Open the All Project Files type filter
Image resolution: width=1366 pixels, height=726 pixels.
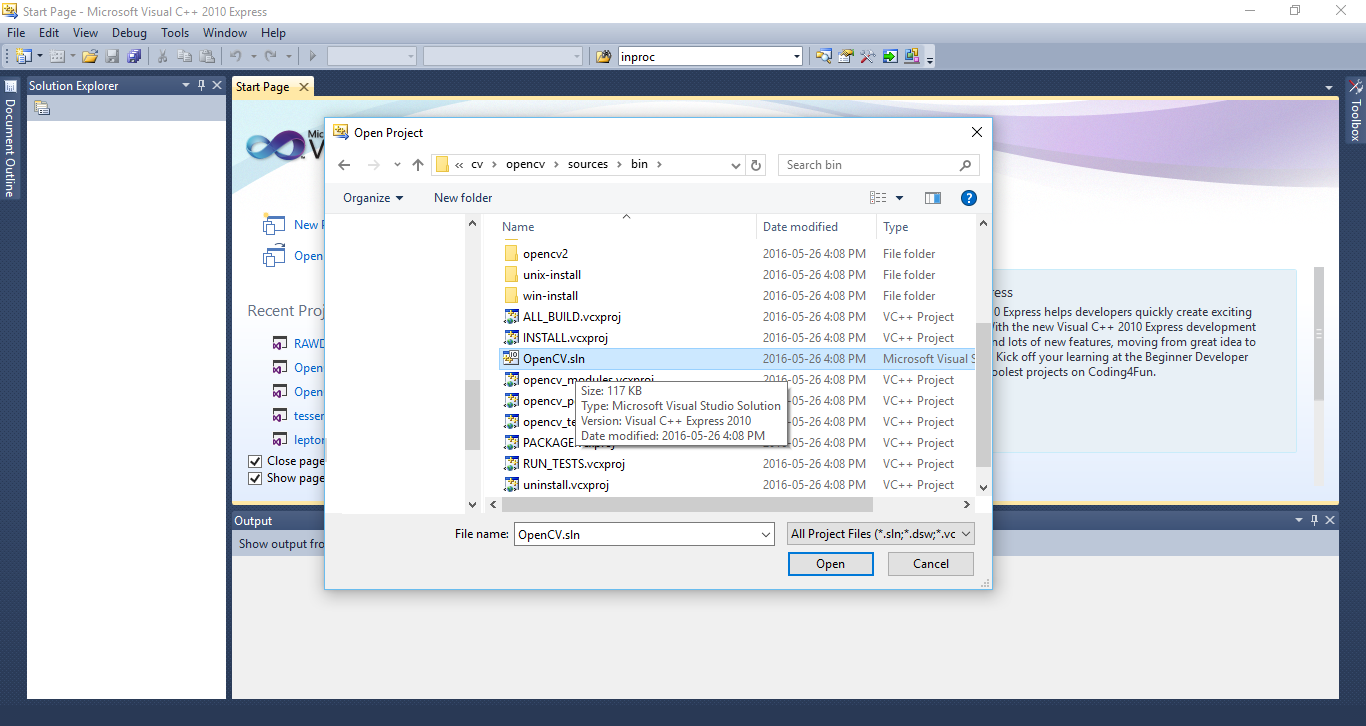tap(880, 534)
